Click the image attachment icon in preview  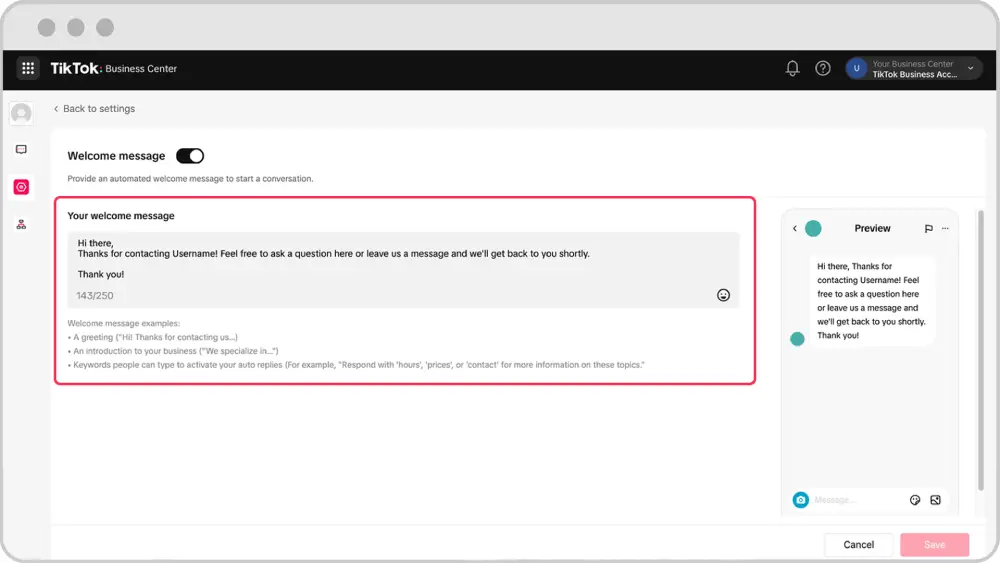935,500
